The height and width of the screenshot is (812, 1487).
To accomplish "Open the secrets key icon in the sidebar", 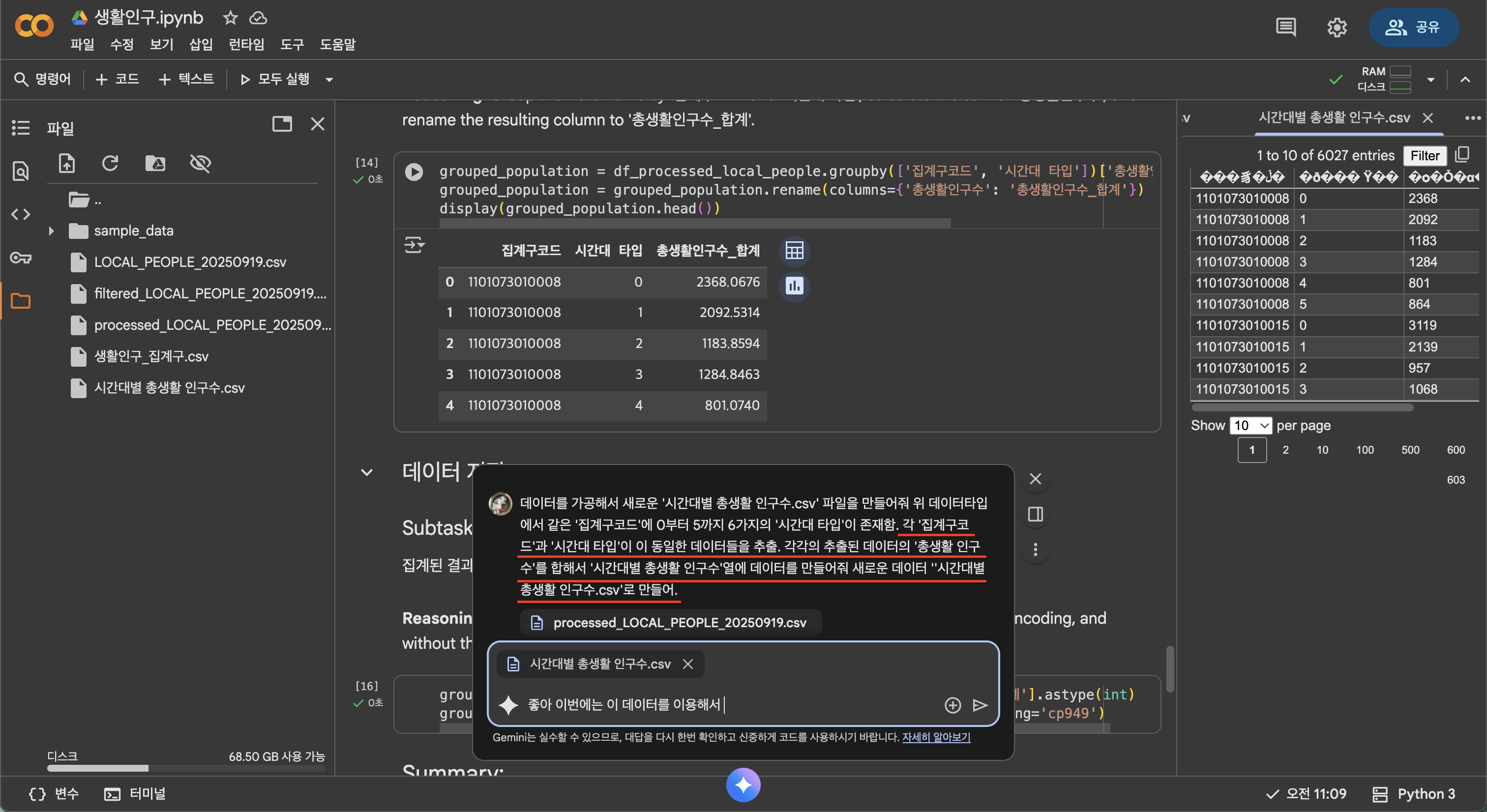I will point(21,258).
